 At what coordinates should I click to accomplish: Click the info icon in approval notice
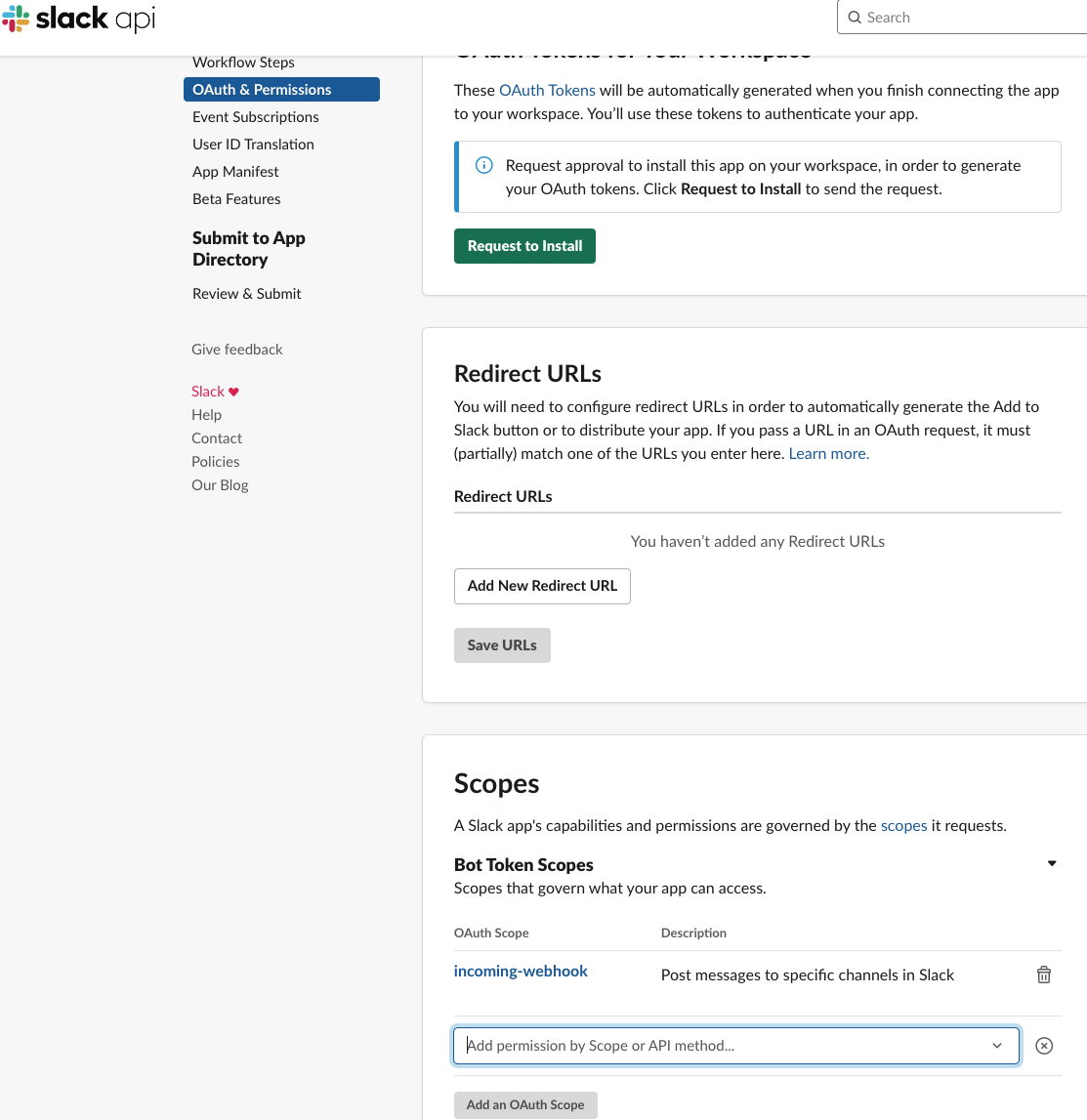(483, 165)
